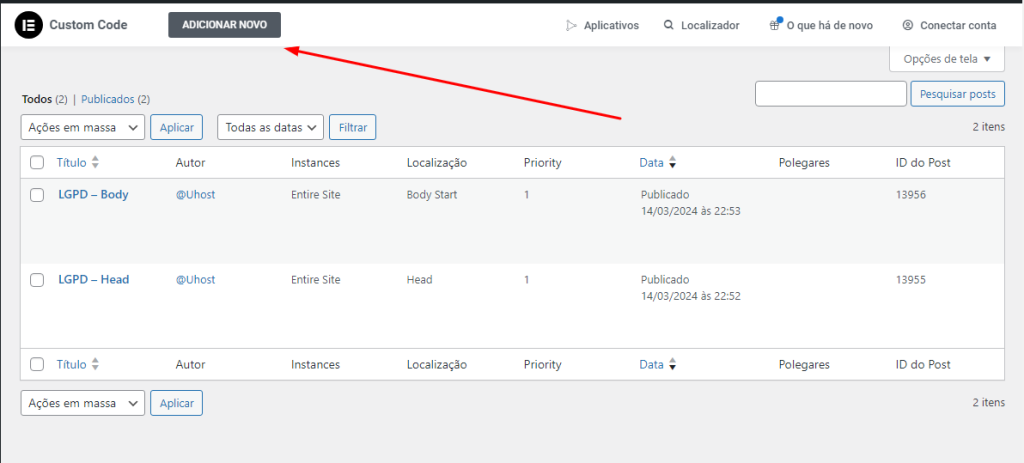Click Entire Site in LGPD – Body row
Viewport: 1024px width, 463px height.
[315, 195]
